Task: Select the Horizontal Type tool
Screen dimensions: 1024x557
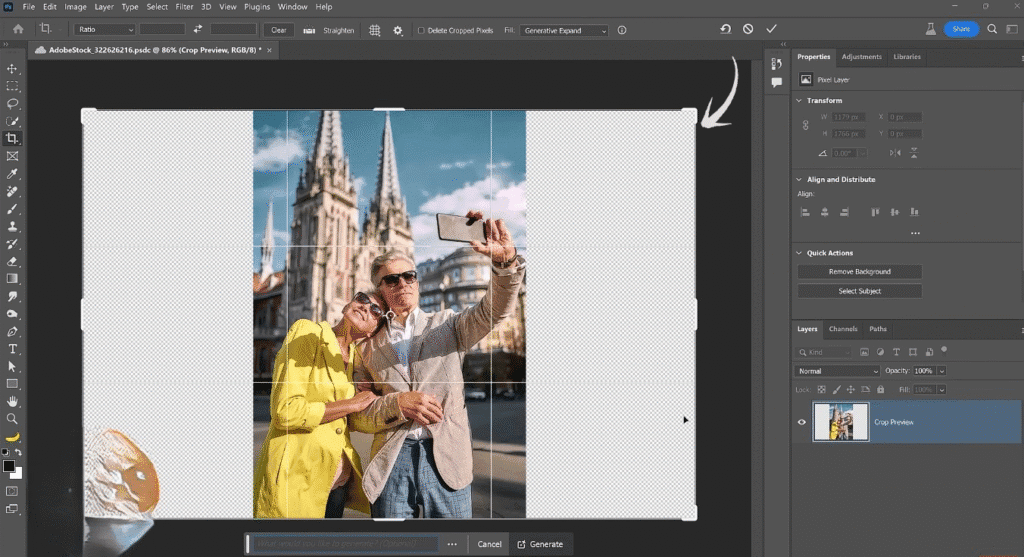Action: click(13, 349)
